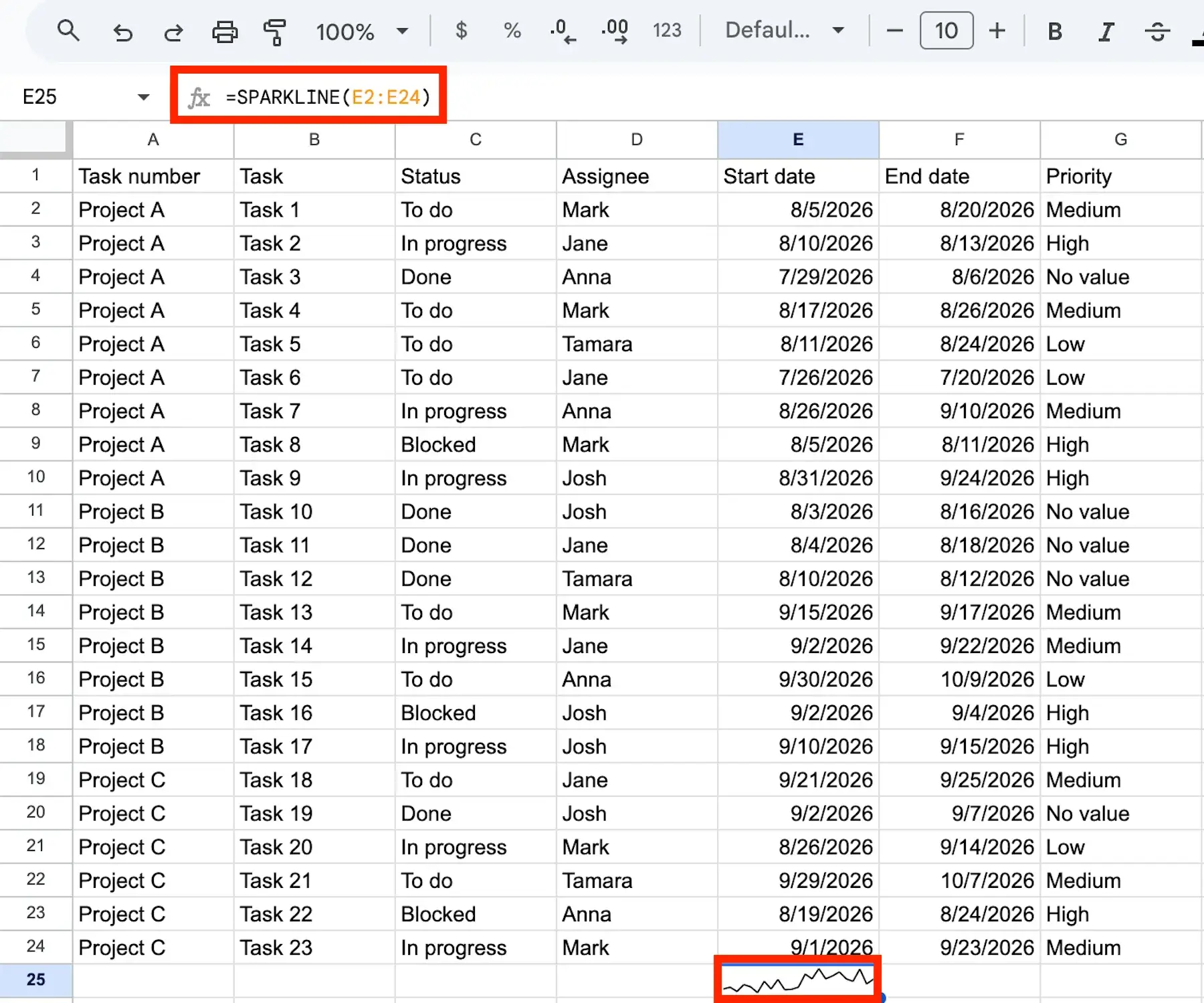Viewport: 1204px width, 1003px height.
Task: Click 'Project B' in Task 10 row
Action: click(153, 512)
